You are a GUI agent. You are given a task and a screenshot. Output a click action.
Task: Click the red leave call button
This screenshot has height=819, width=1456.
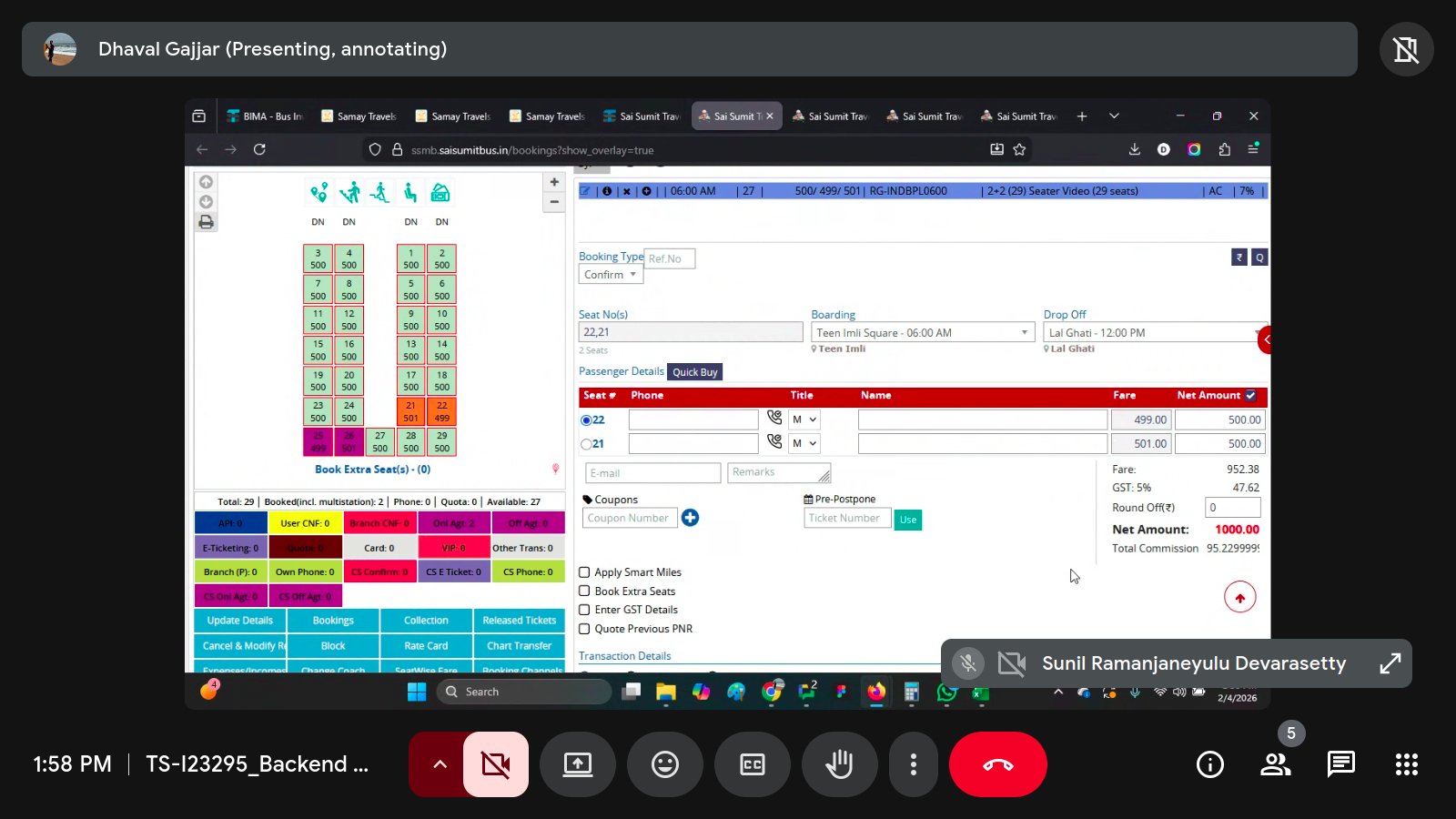(997, 764)
